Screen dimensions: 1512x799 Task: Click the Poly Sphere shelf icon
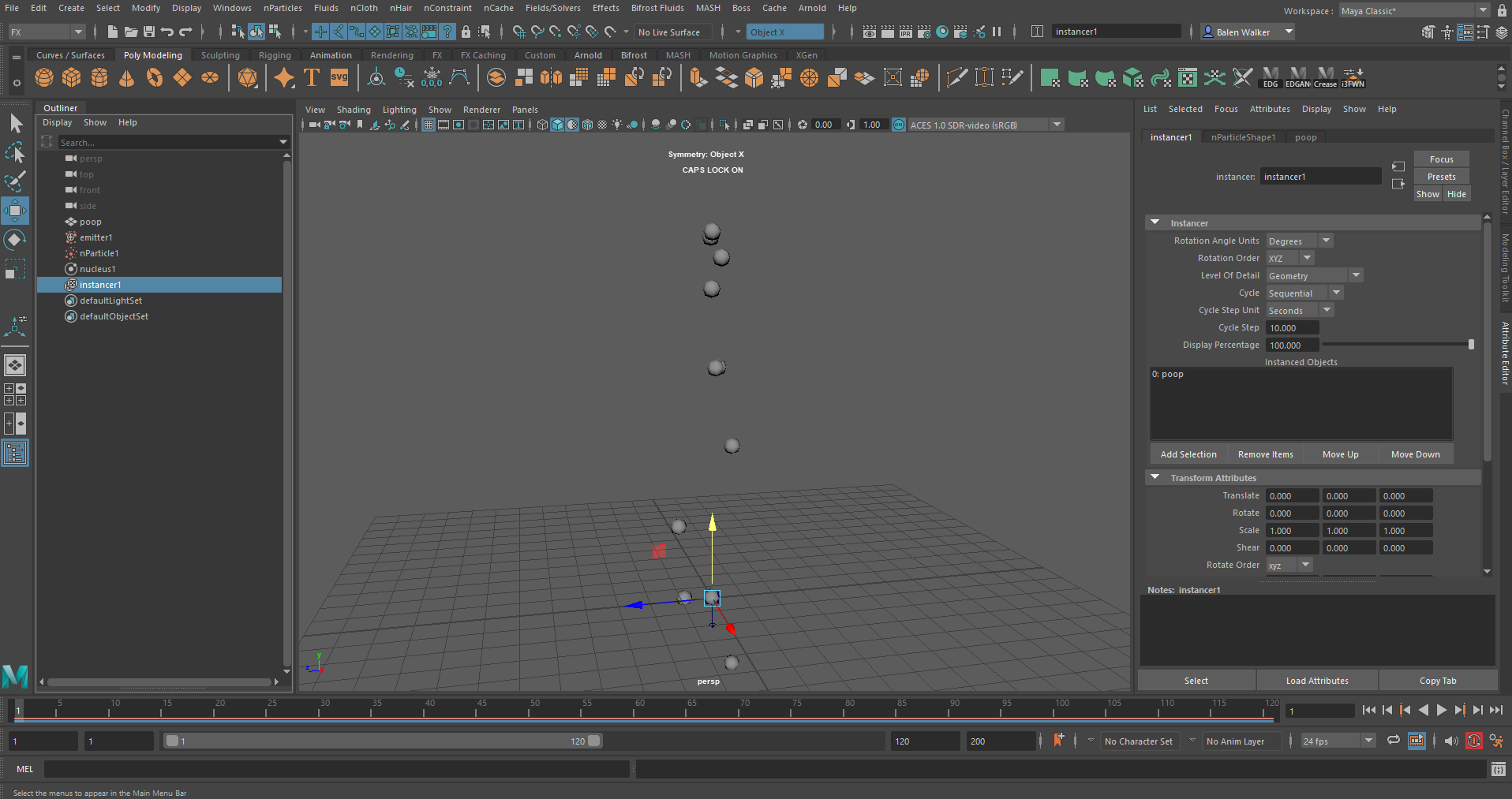tap(44, 77)
